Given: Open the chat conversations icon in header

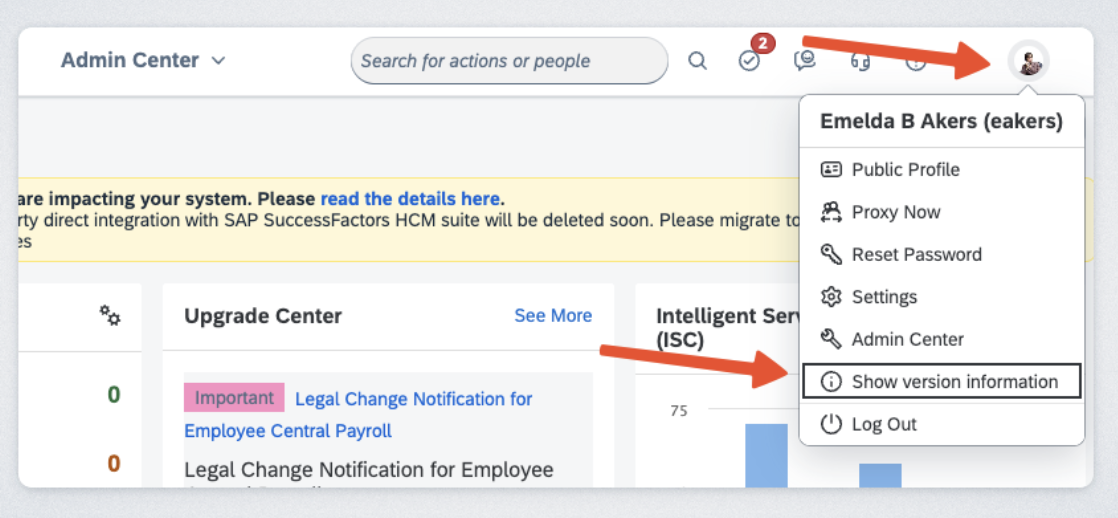Looking at the screenshot, I should (x=804, y=61).
